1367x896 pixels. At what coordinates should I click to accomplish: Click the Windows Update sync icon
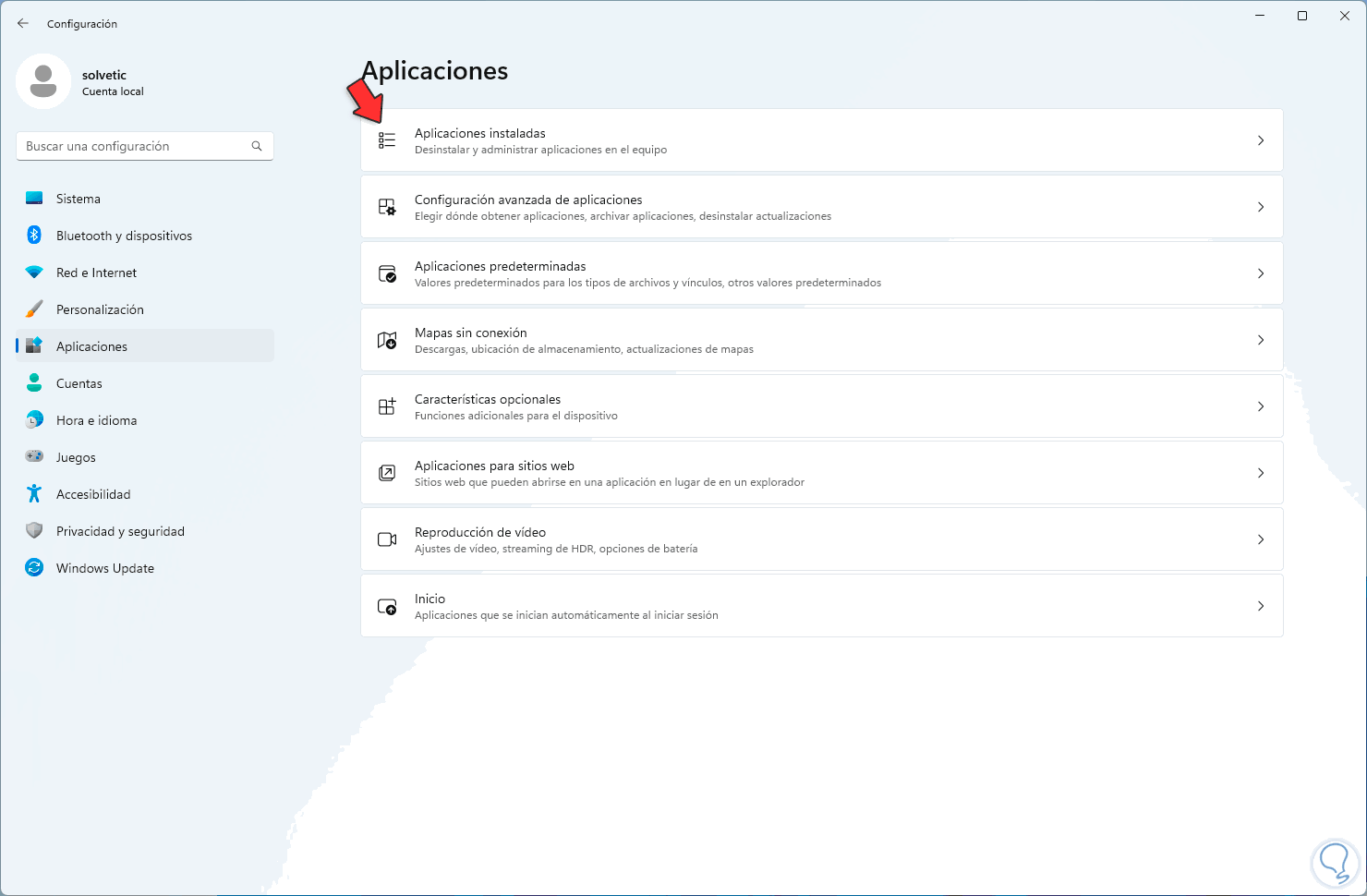34,568
